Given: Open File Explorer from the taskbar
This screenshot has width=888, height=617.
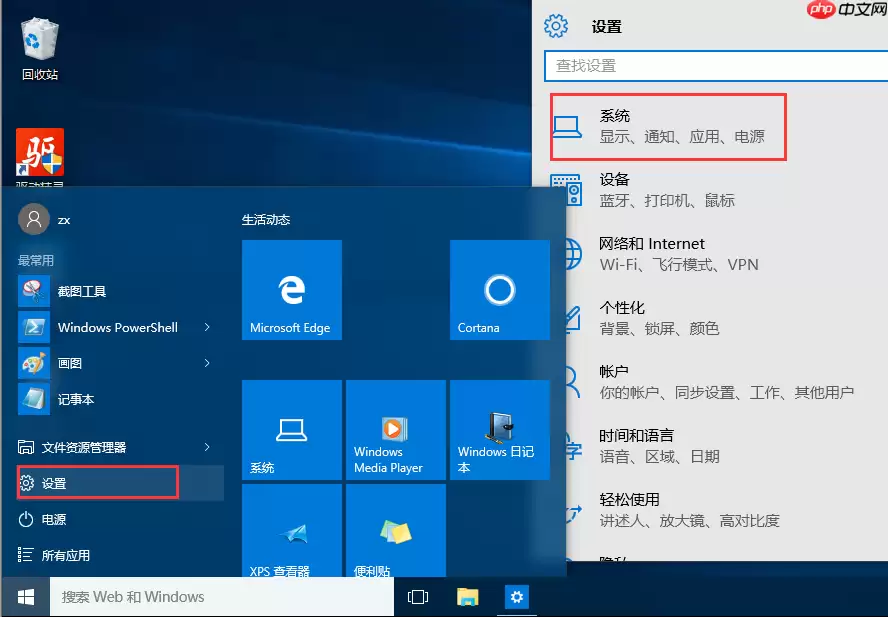Looking at the screenshot, I should point(467,596).
